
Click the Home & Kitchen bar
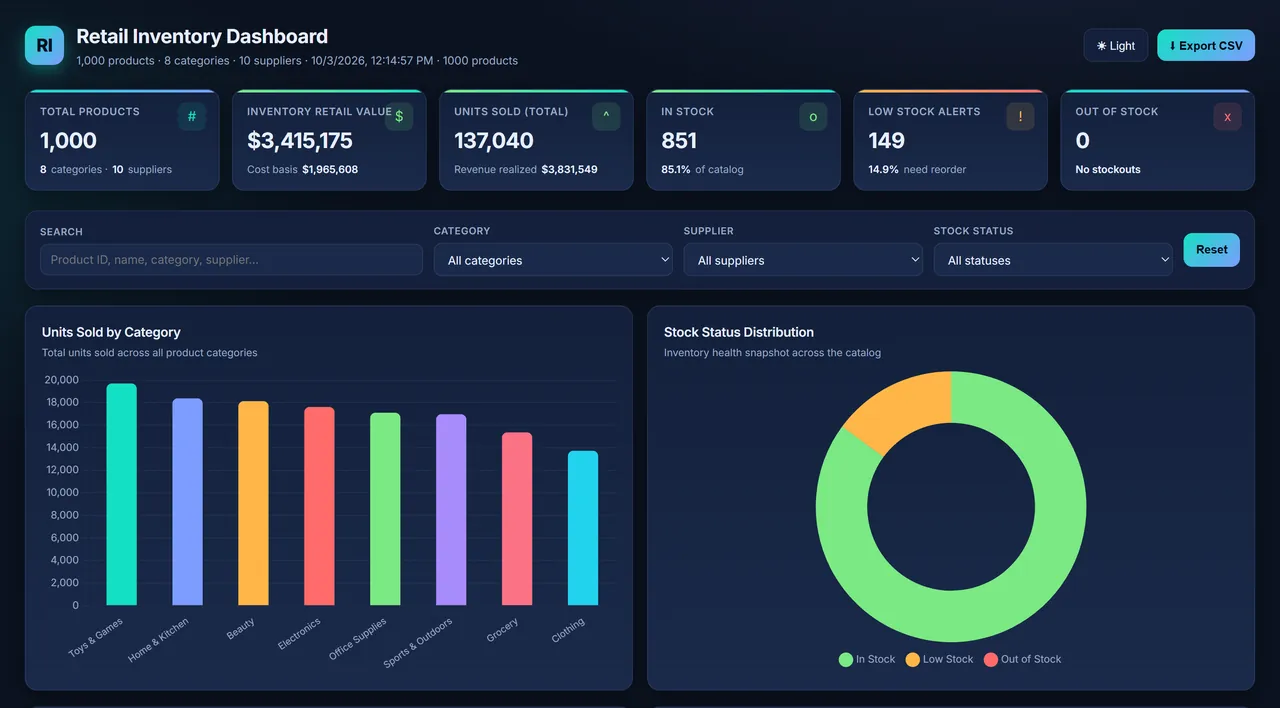tap(187, 502)
